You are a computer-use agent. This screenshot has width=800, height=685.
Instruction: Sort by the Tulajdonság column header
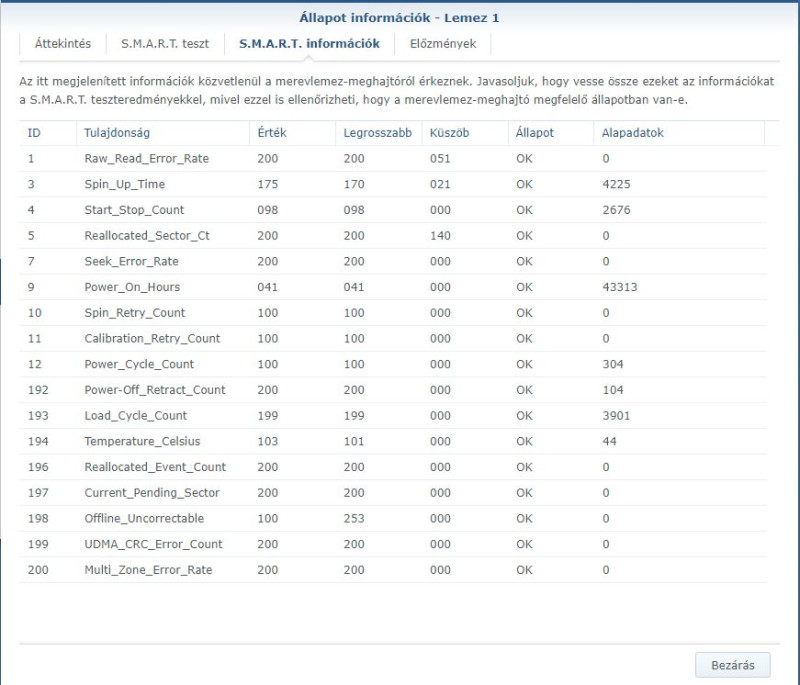(163, 133)
